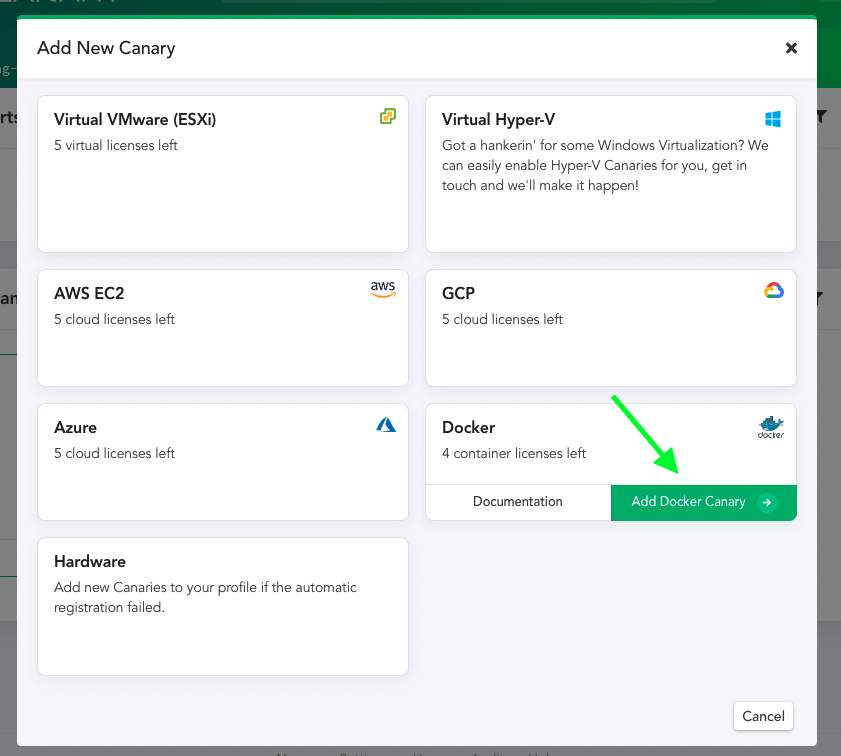Screen dimensions: 841x756
Task: Click the AWS EC2 '5 cloud licenses left' text
Action: [x=115, y=320]
